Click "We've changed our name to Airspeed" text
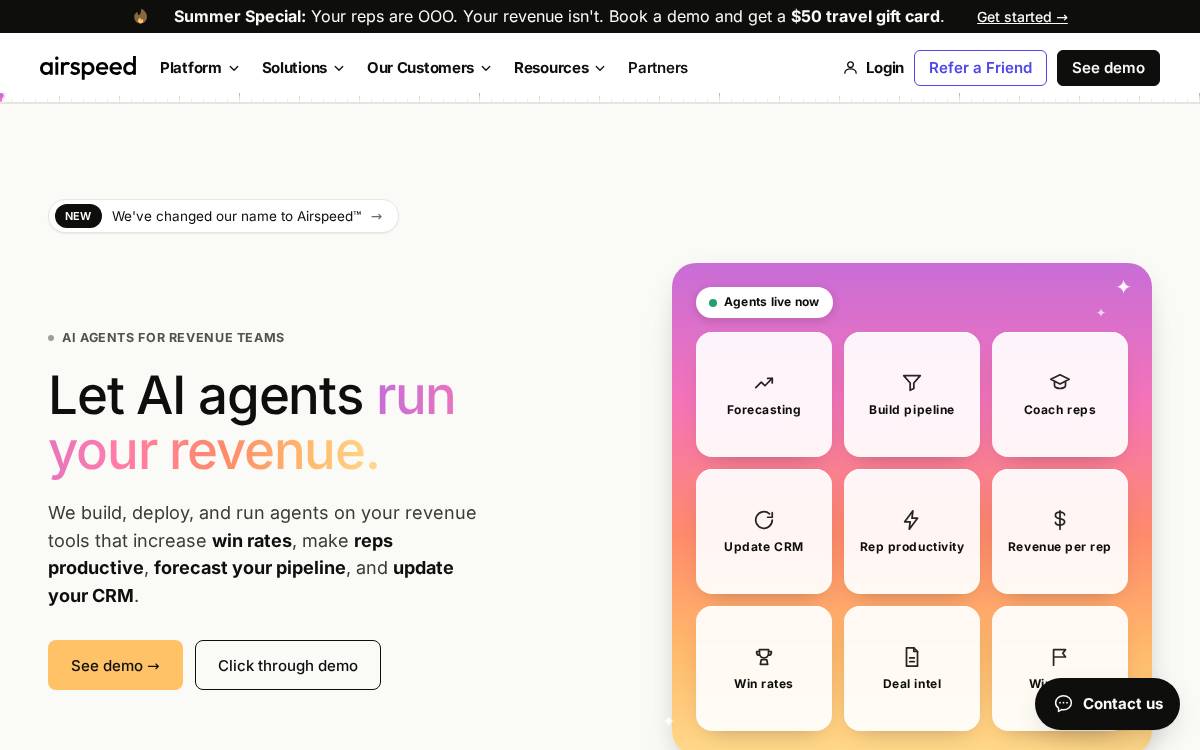 coord(236,216)
